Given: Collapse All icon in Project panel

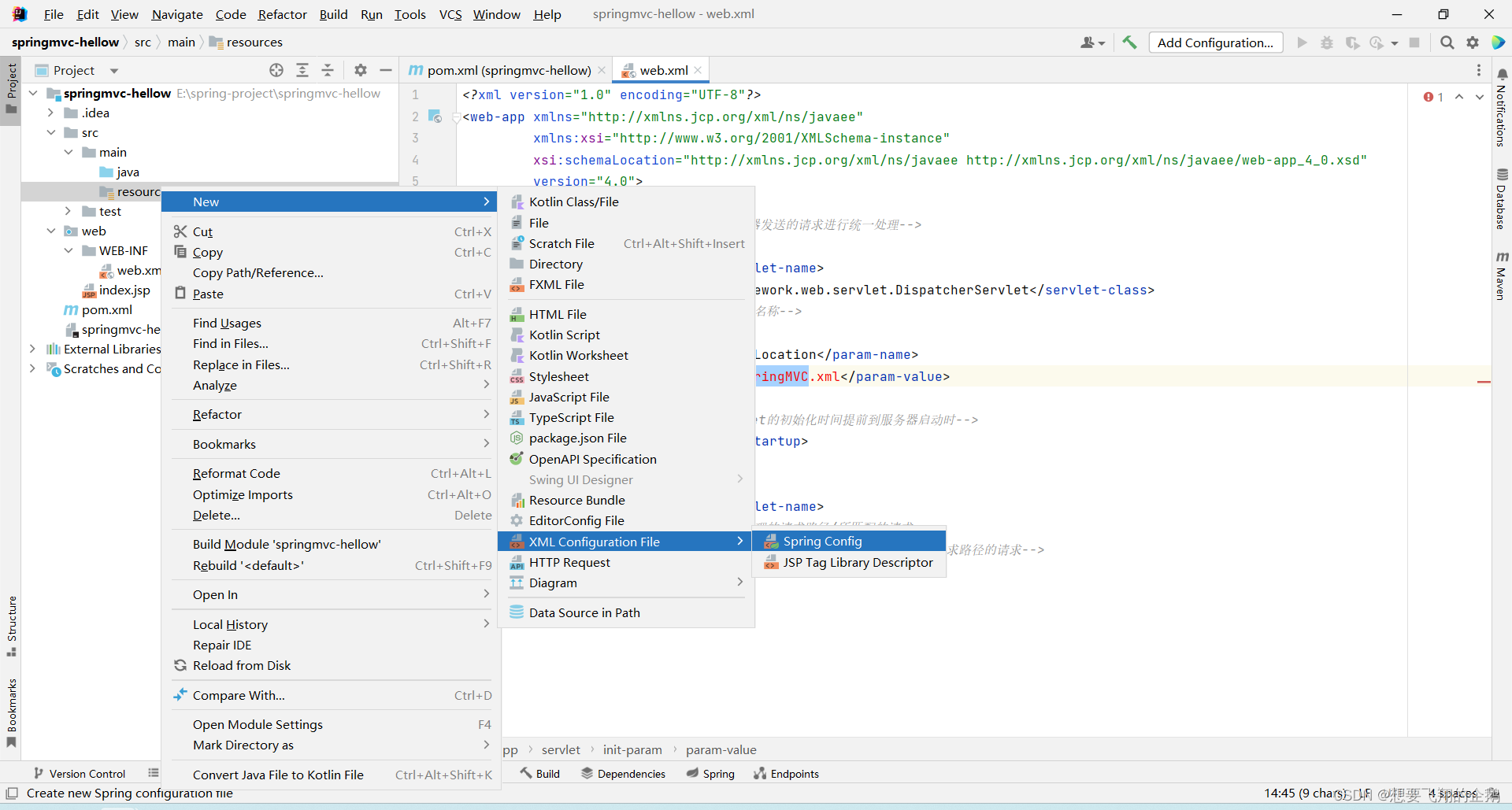Looking at the screenshot, I should click(328, 70).
